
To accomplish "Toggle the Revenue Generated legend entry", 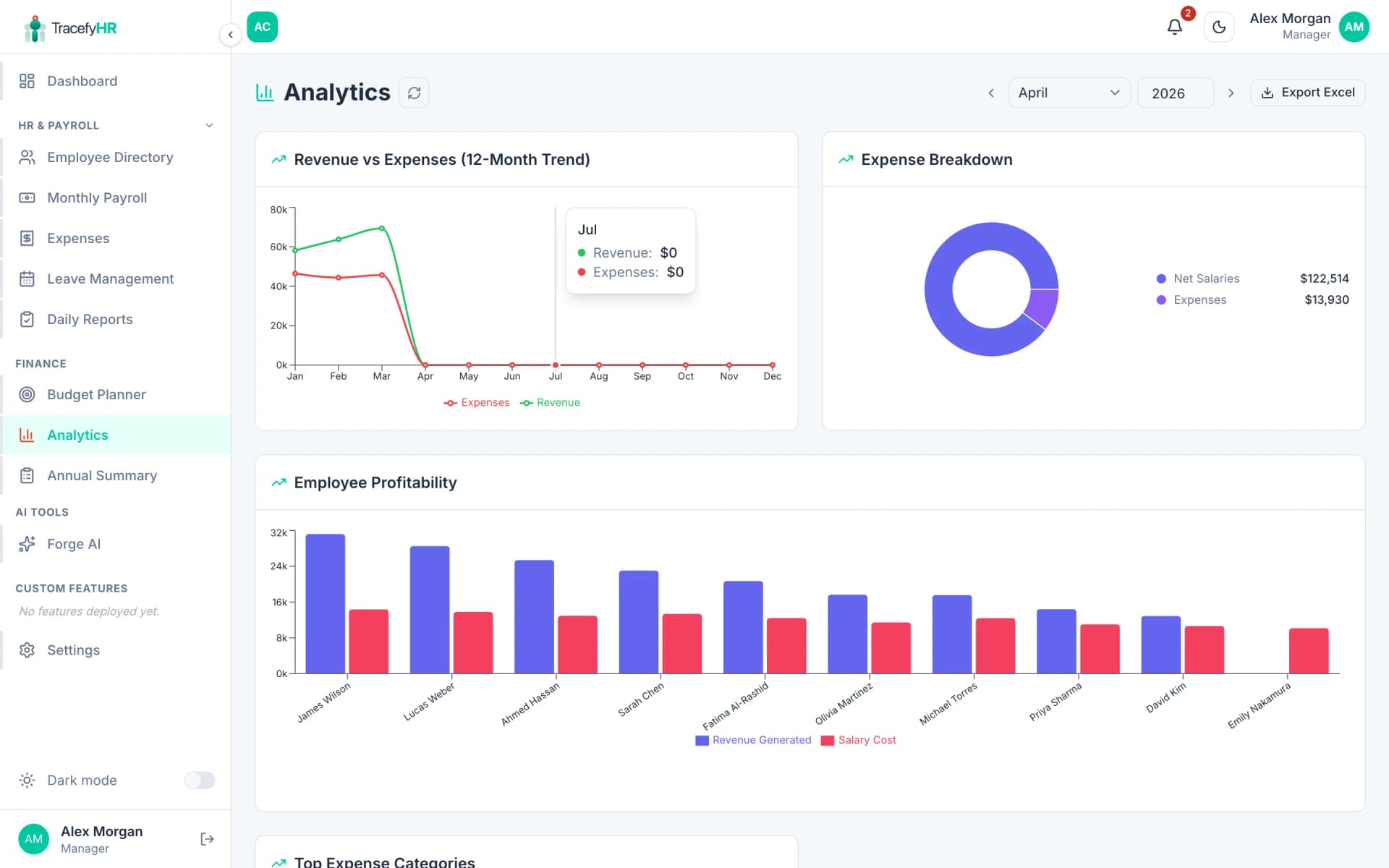I will (x=752, y=740).
